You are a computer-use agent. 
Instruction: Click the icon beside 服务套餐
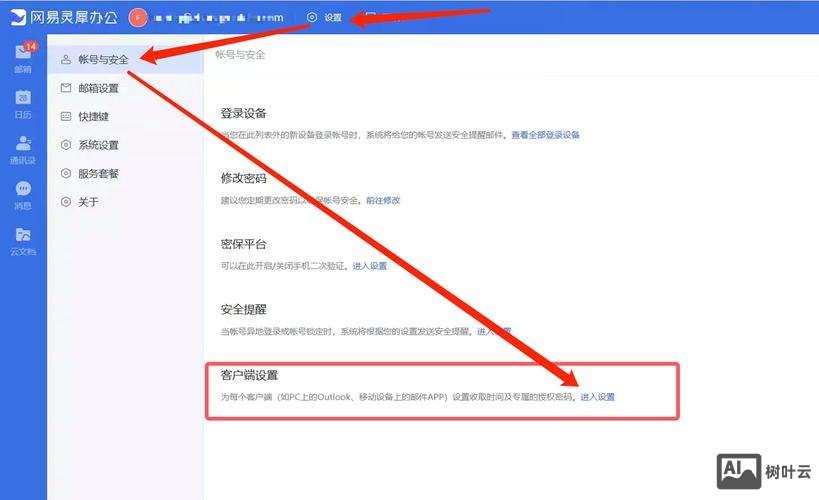(66, 173)
